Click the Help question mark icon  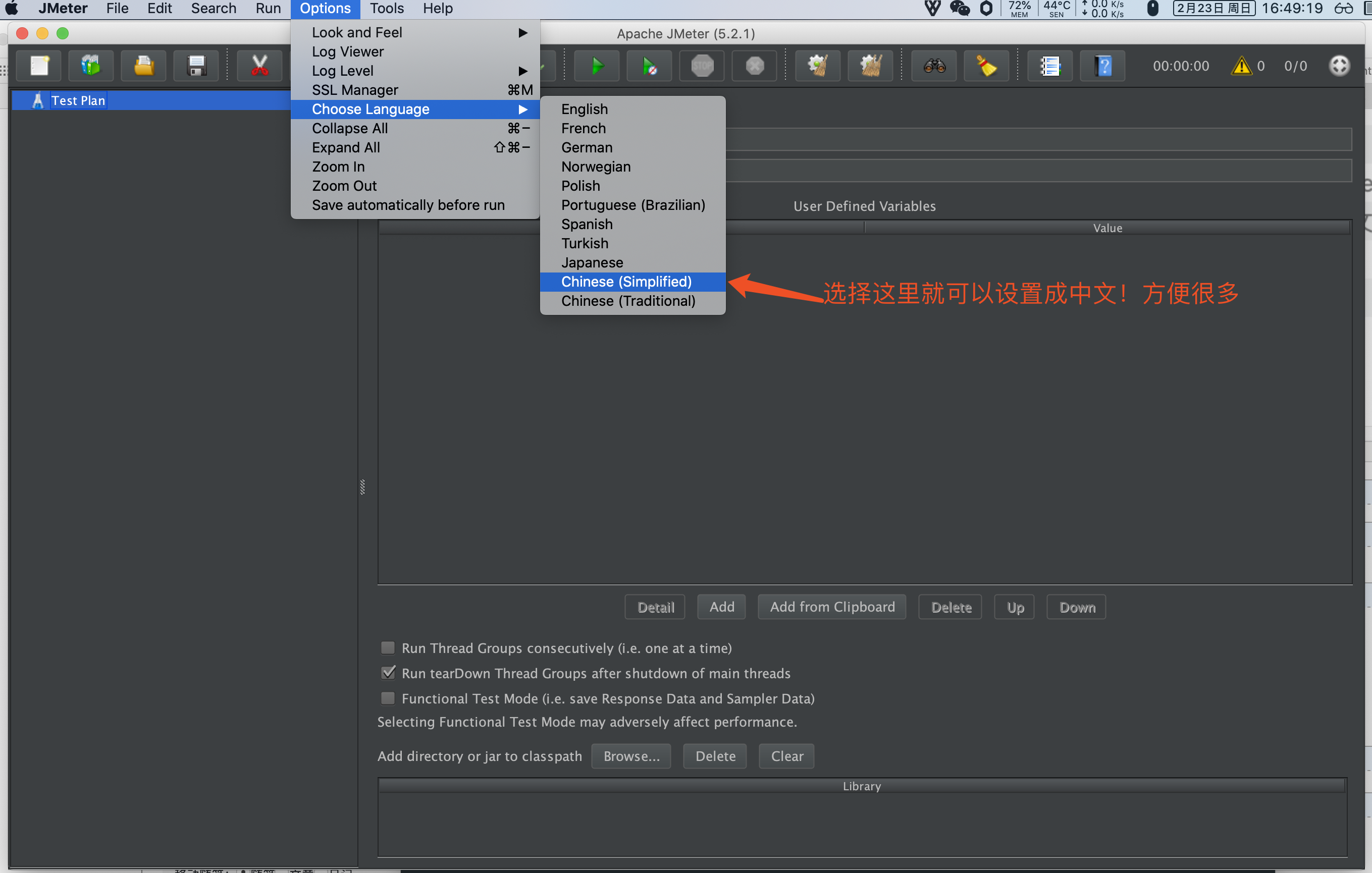click(x=1103, y=66)
